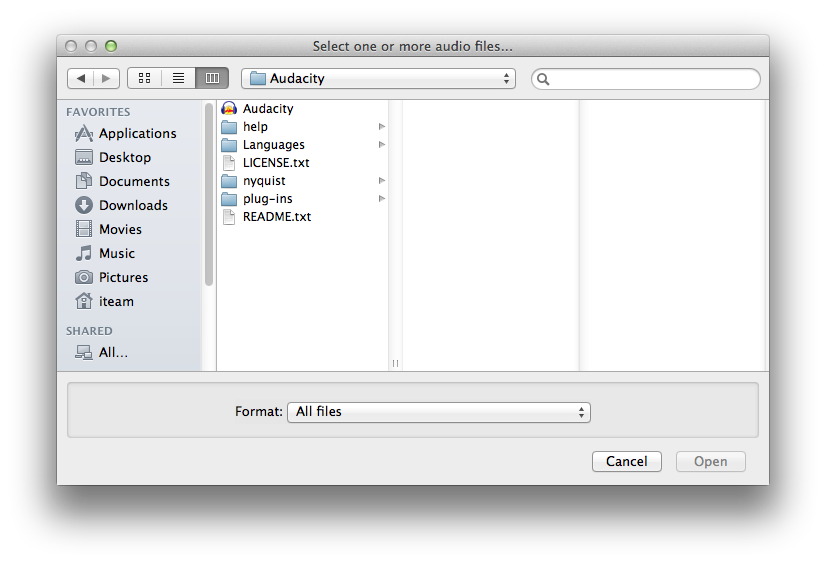
Task: Select the nyquist folder name
Action: (264, 181)
